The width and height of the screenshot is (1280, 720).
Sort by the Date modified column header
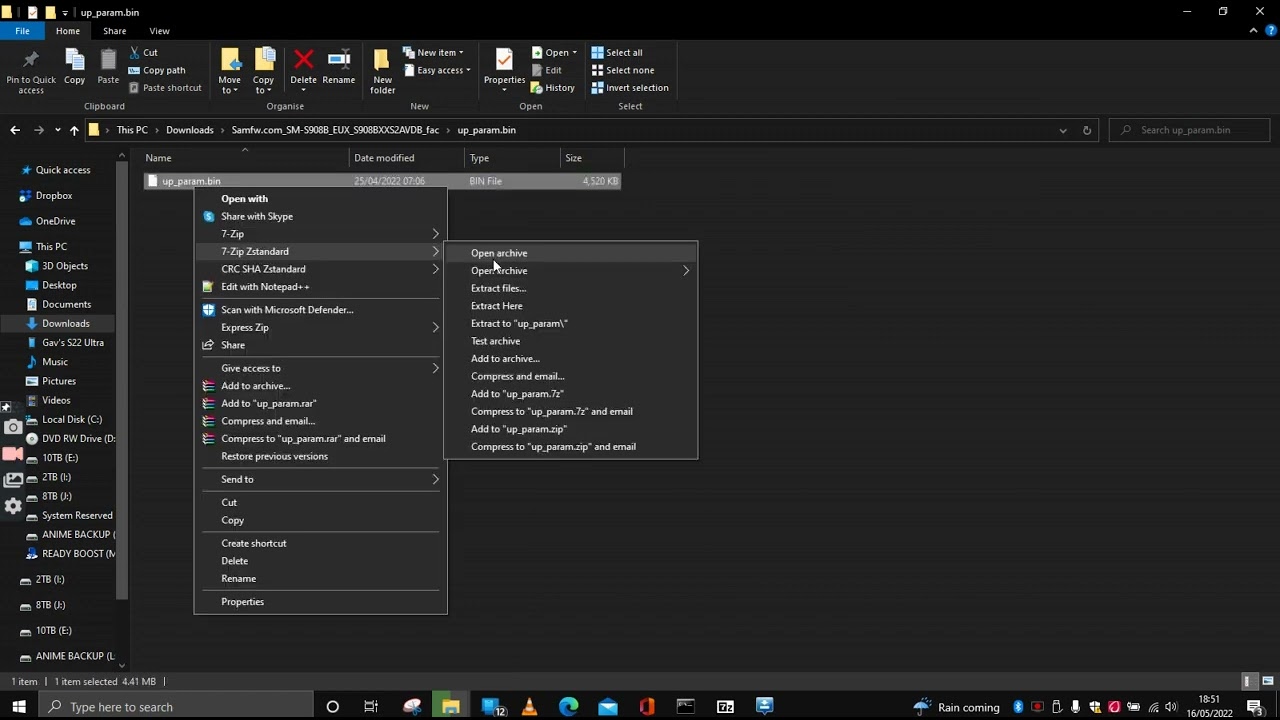pos(407,158)
